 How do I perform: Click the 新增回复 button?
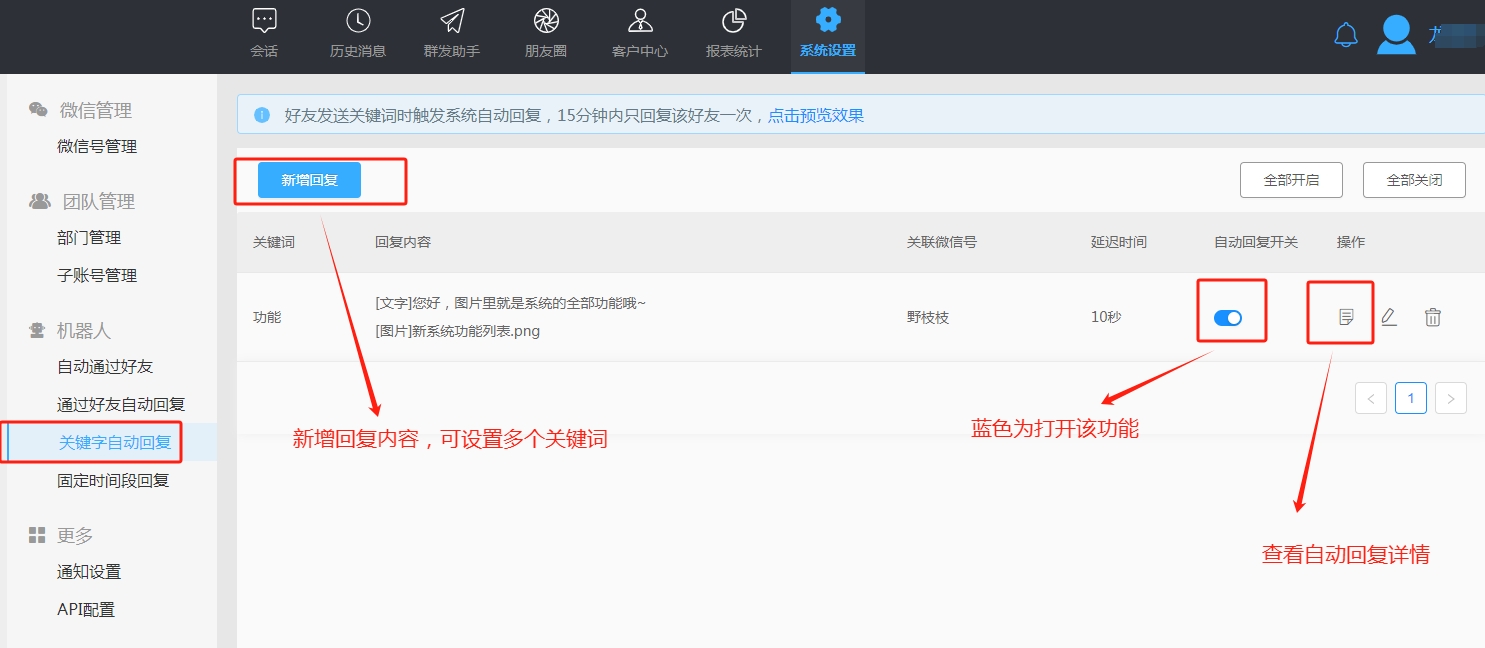pyautogui.click(x=309, y=180)
